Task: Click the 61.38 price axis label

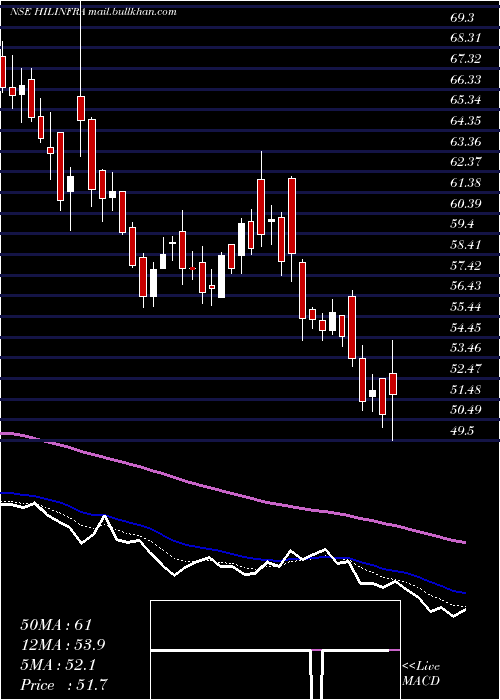Action: coord(465,183)
